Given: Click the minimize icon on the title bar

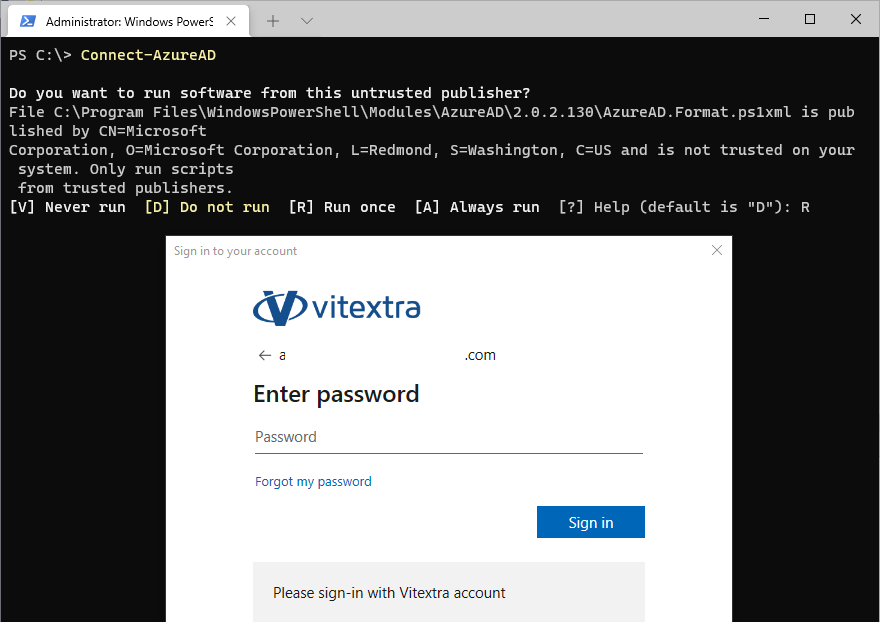Looking at the screenshot, I should click(763, 19).
